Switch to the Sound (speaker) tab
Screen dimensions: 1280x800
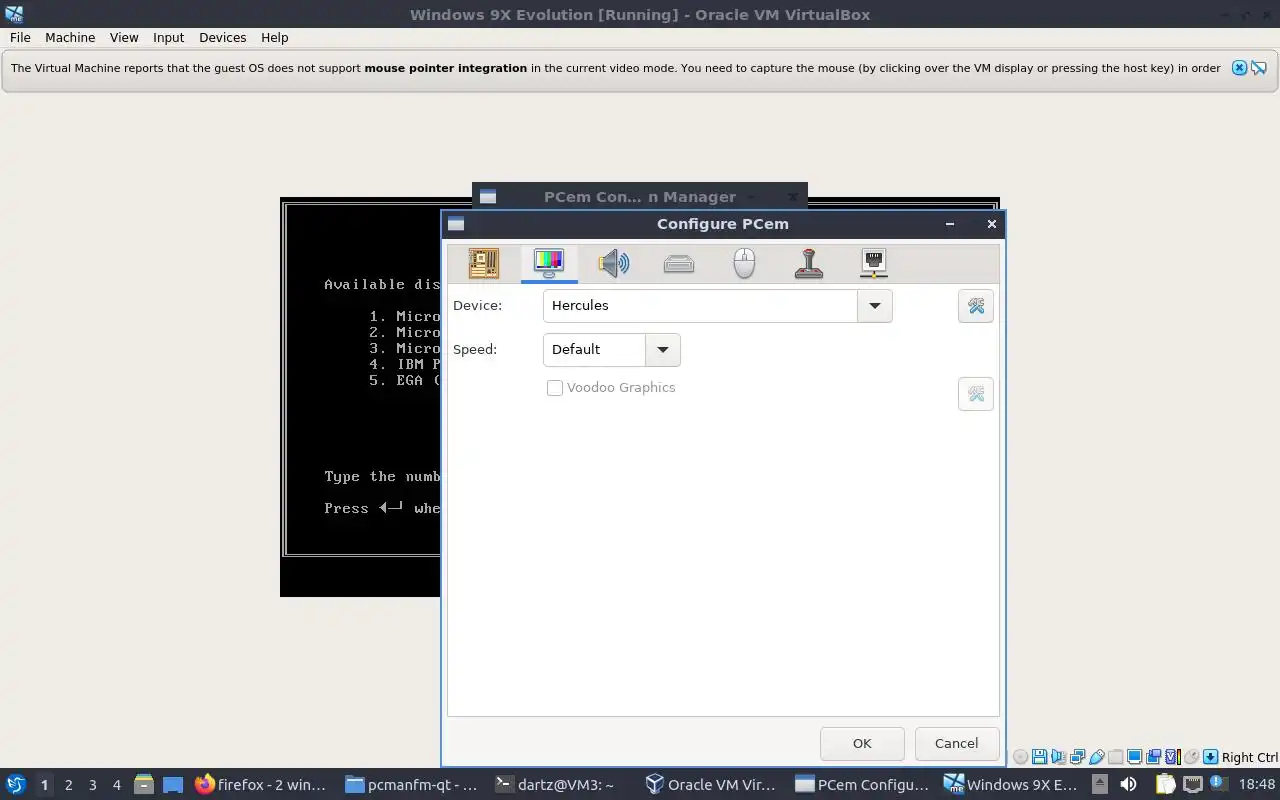click(614, 263)
